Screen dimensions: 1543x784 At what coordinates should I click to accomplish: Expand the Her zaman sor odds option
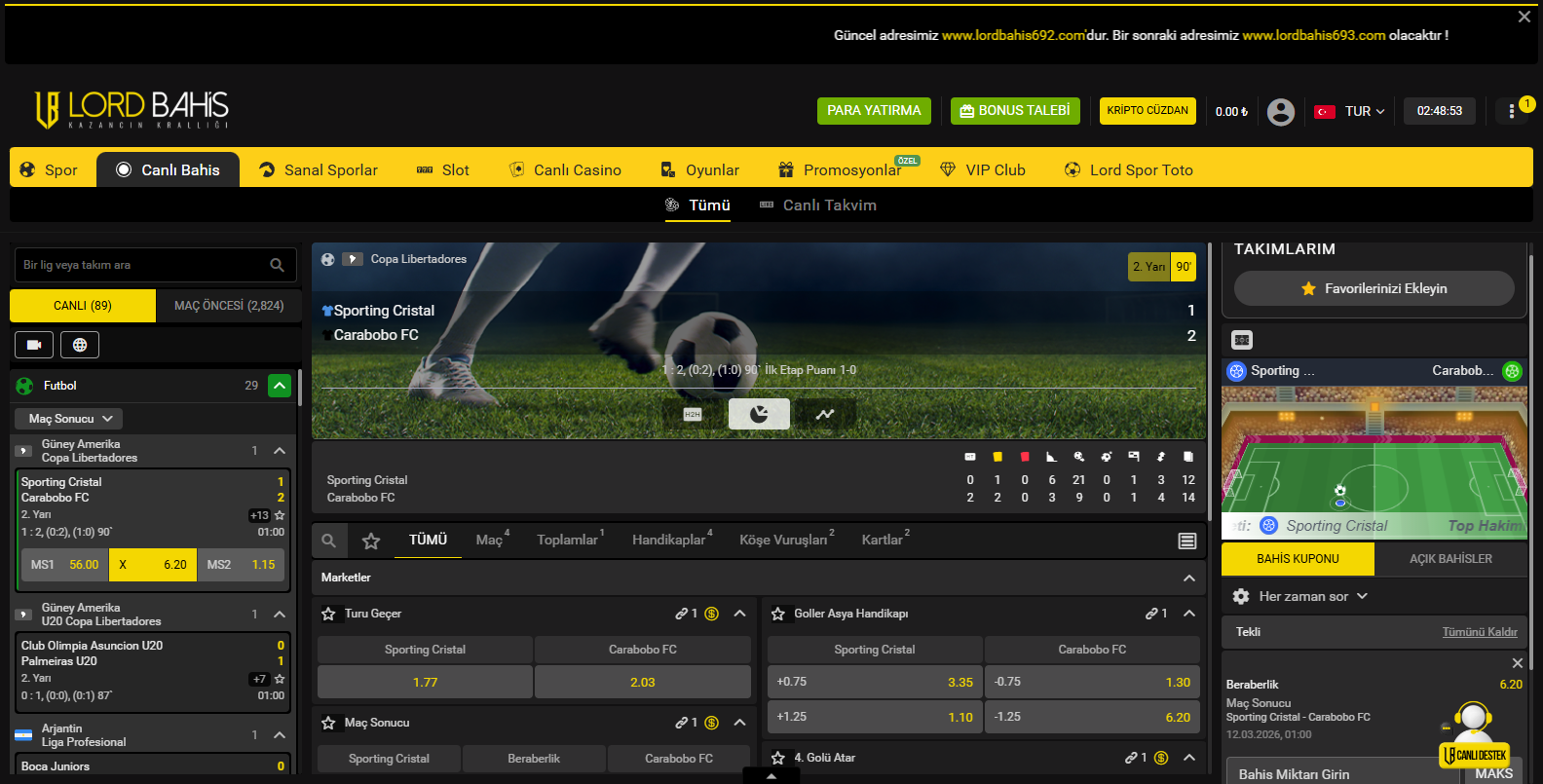pos(1313,596)
